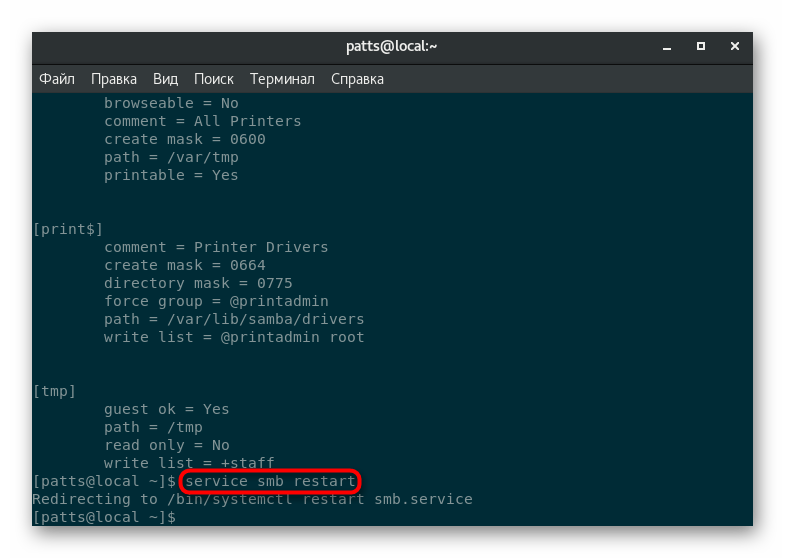Click the Redirecting to /bin/systemctl output line

pos(252,499)
